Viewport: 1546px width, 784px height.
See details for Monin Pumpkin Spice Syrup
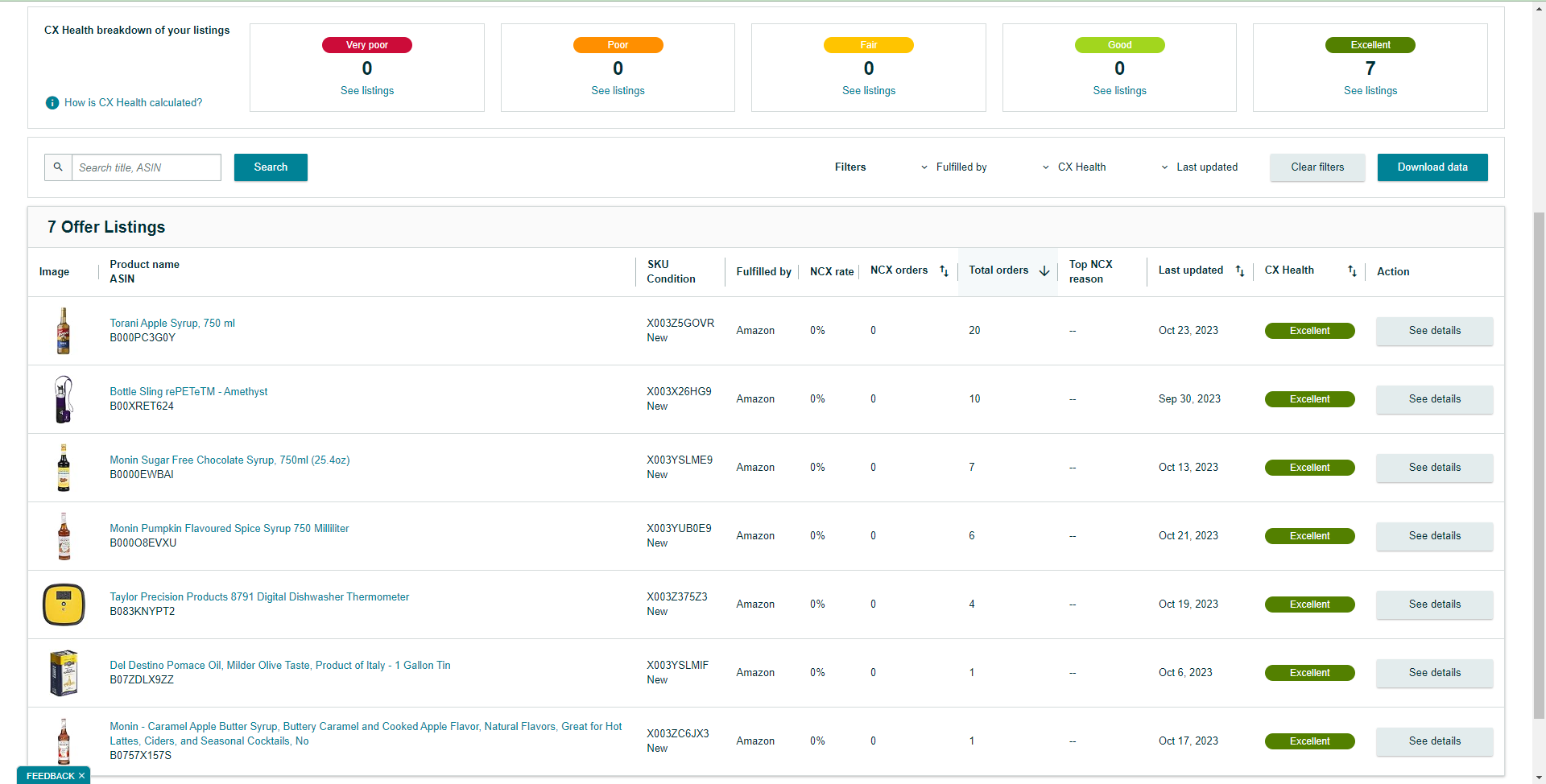point(1434,536)
